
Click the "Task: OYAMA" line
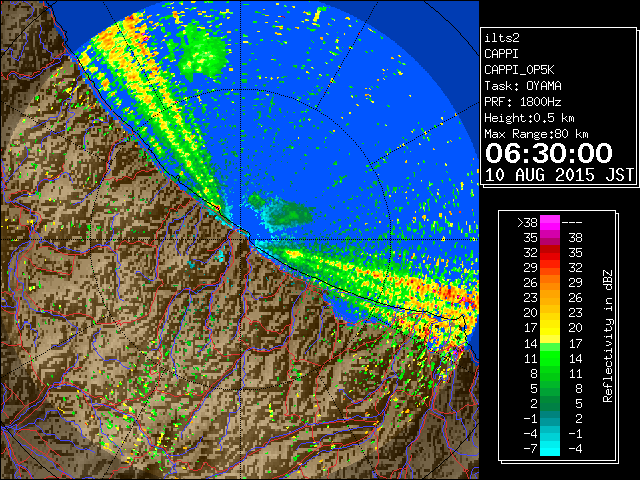pyautogui.click(x=523, y=86)
